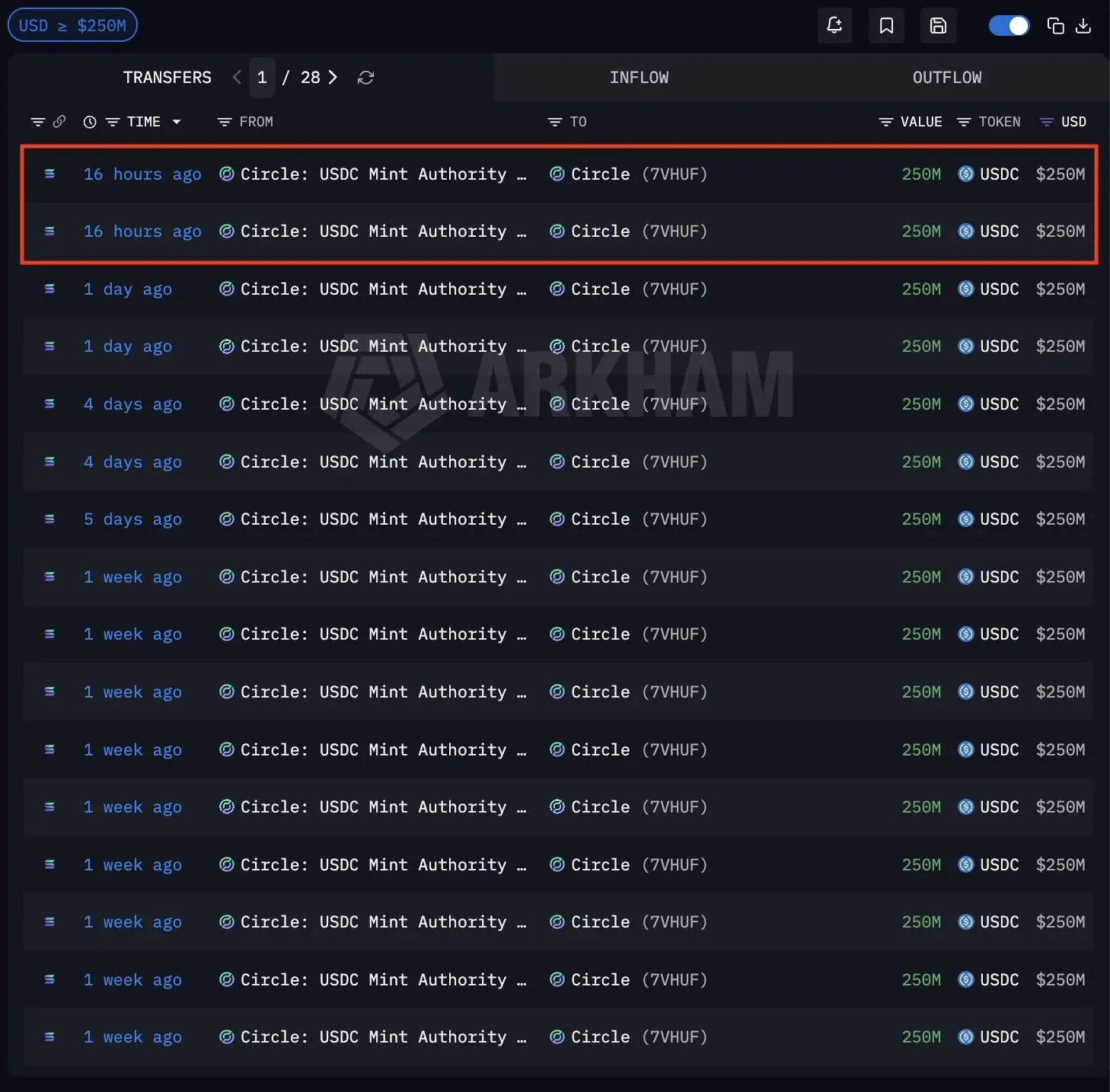Open the VALUE column filter
This screenshot has width=1110, height=1092.
tap(886, 122)
